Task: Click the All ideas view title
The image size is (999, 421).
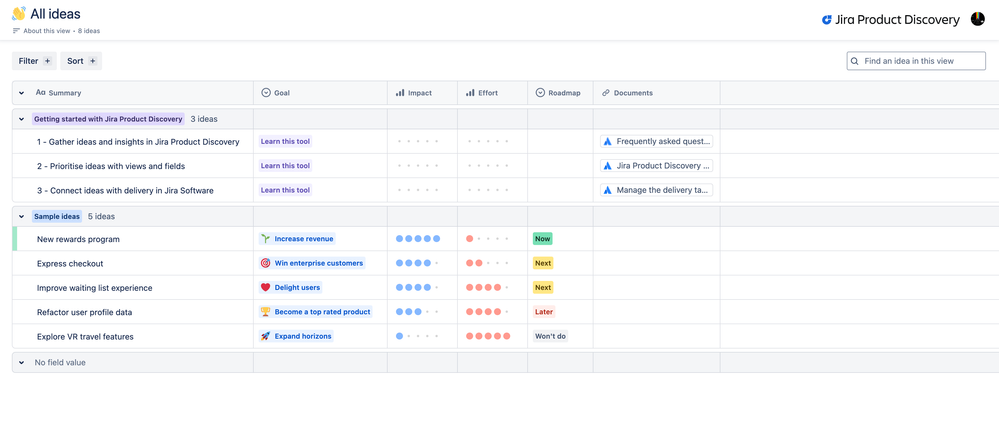Action: click(55, 13)
